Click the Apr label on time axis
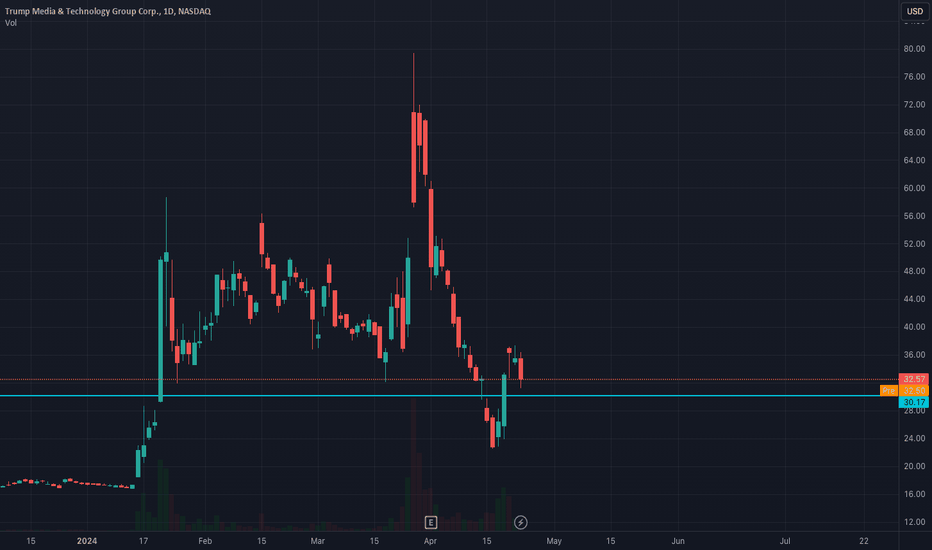The image size is (932, 550). click(430, 541)
